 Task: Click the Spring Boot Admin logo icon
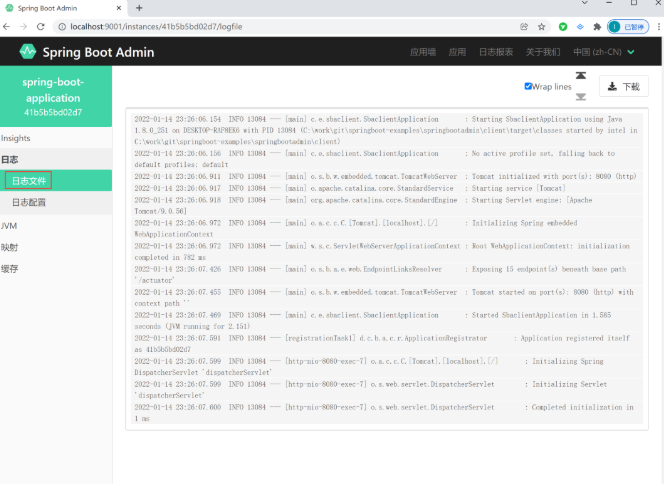pyautogui.click(x=28, y=52)
